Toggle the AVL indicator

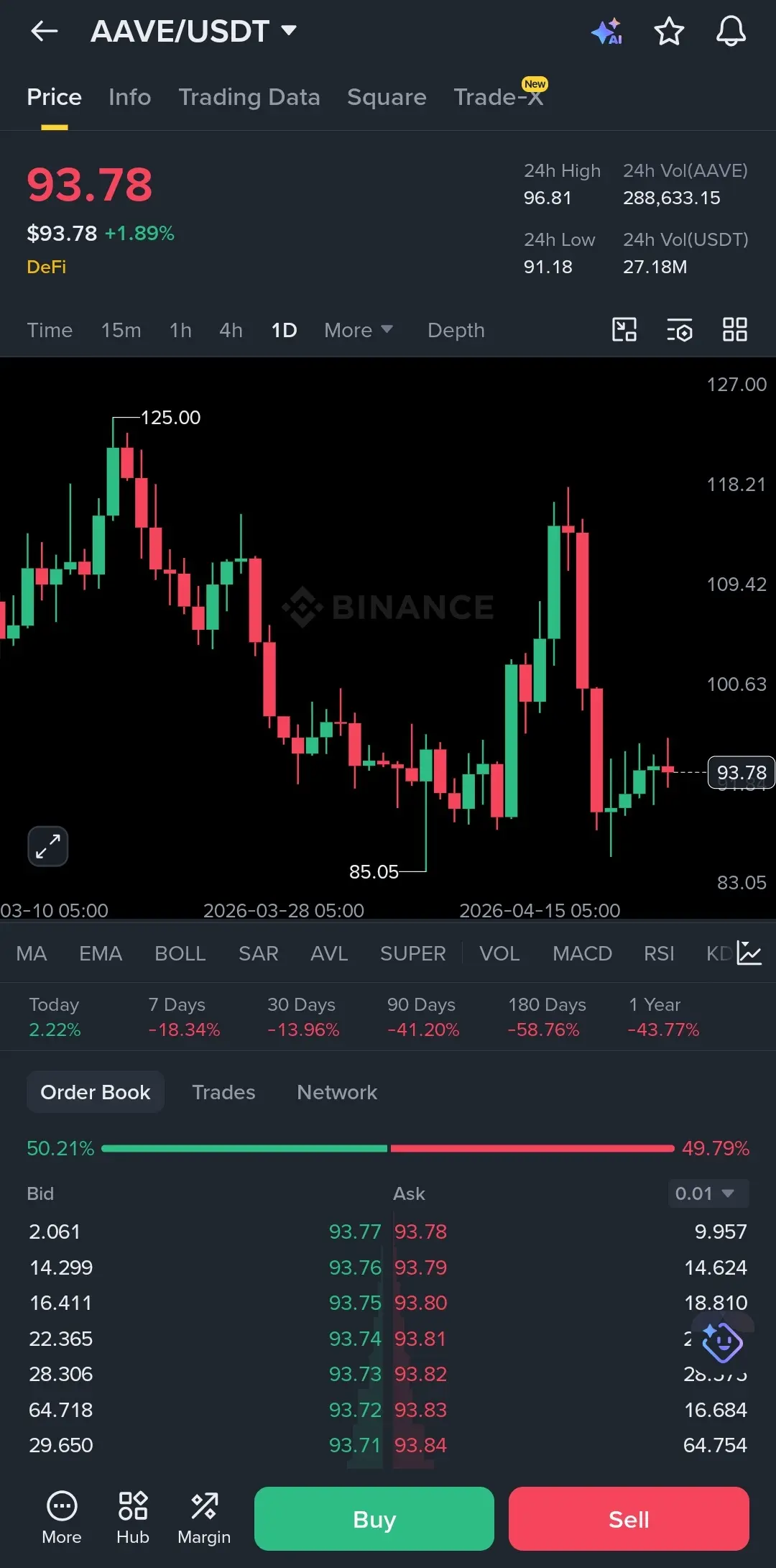coord(329,953)
